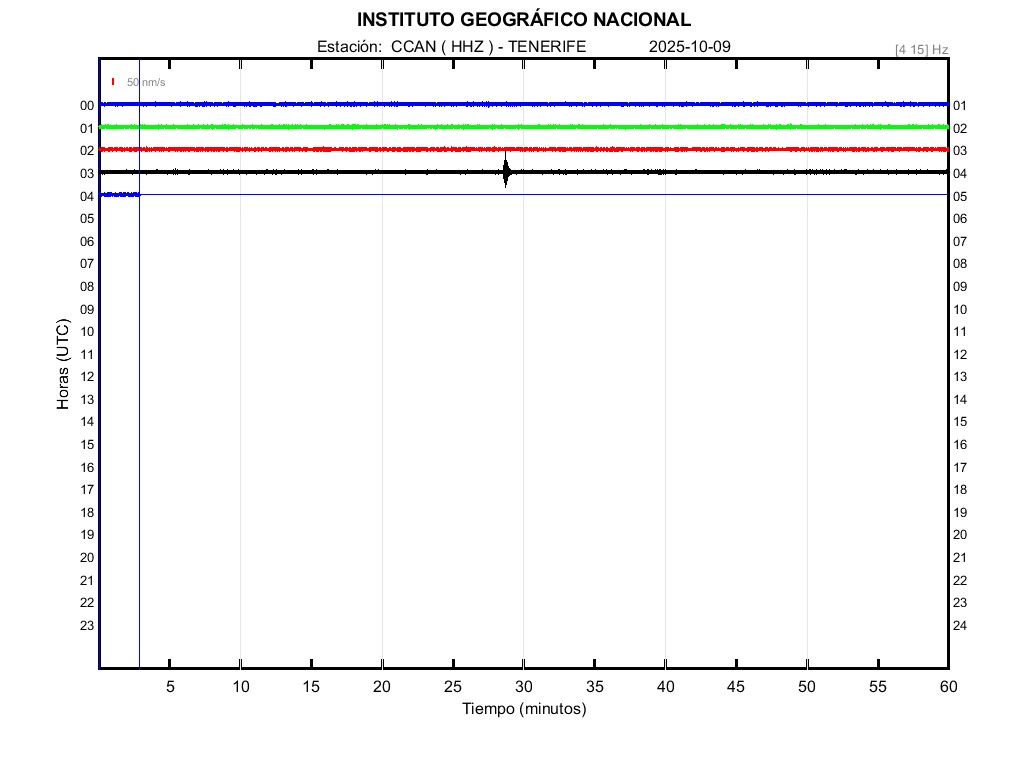1024x768 pixels.
Task: Click the short blue 04-hour trace segment
Action: click(x=120, y=194)
